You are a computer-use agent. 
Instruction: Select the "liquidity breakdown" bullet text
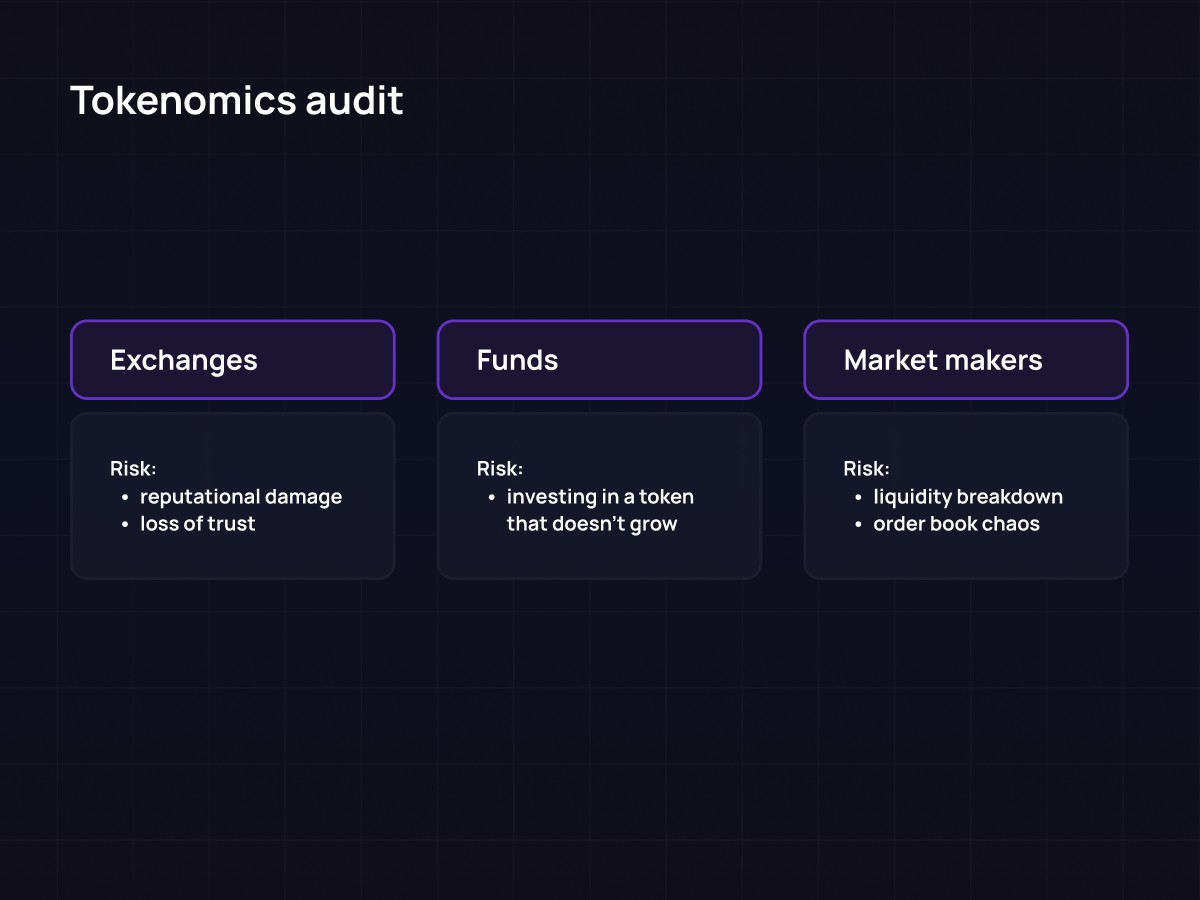click(x=968, y=497)
